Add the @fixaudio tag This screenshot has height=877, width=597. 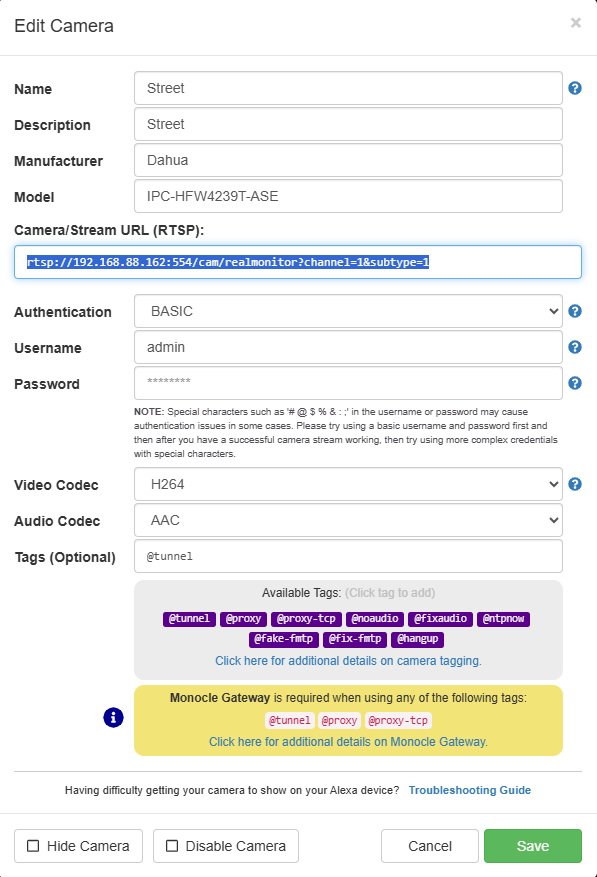coord(440,619)
